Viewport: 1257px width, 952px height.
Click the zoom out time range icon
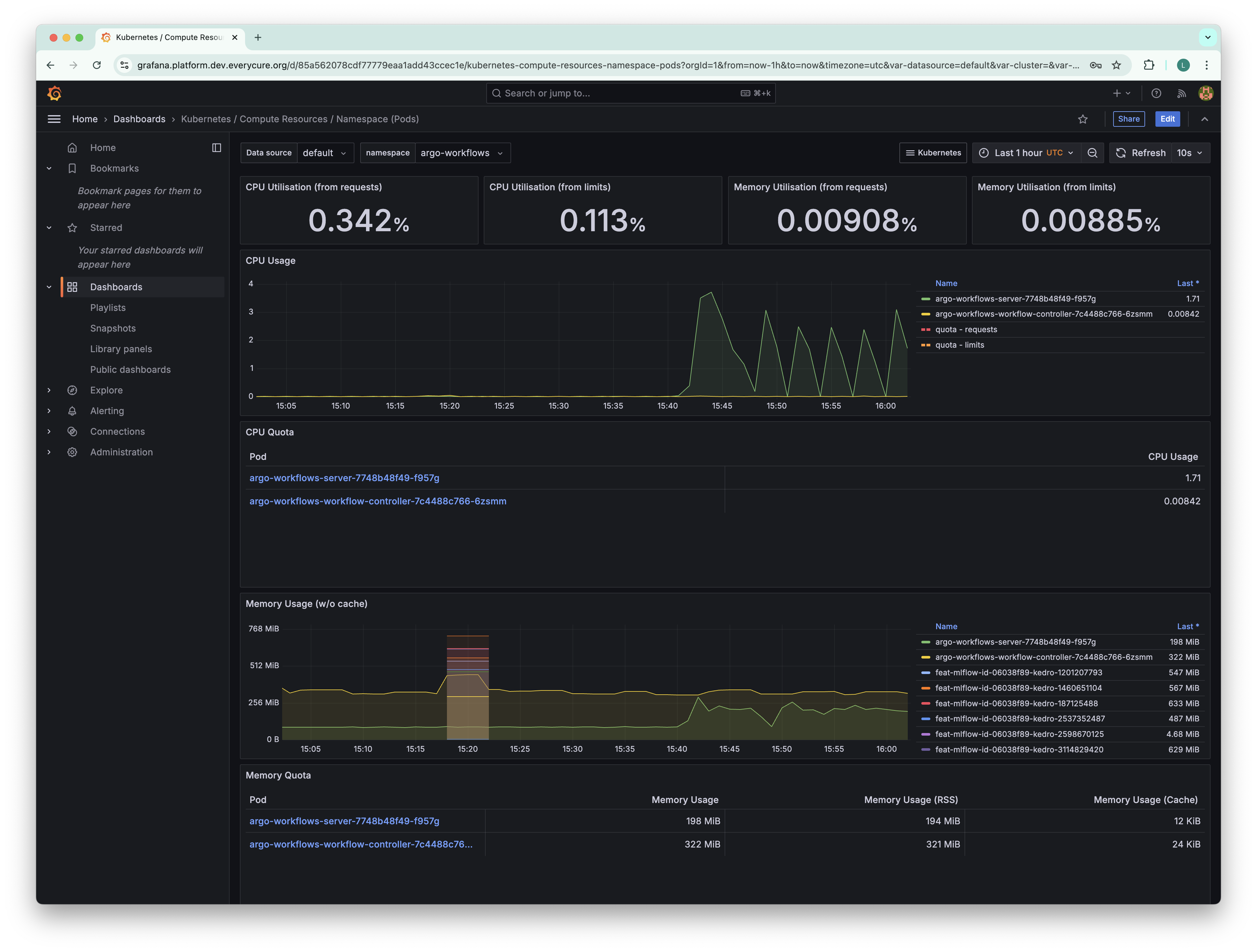point(1092,153)
